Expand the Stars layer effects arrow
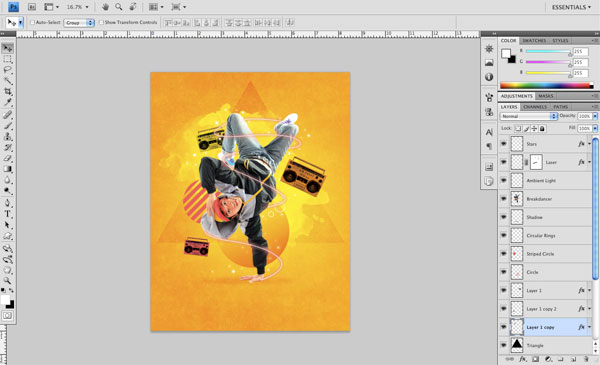Viewport: 600px width, 365px height. click(589, 144)
